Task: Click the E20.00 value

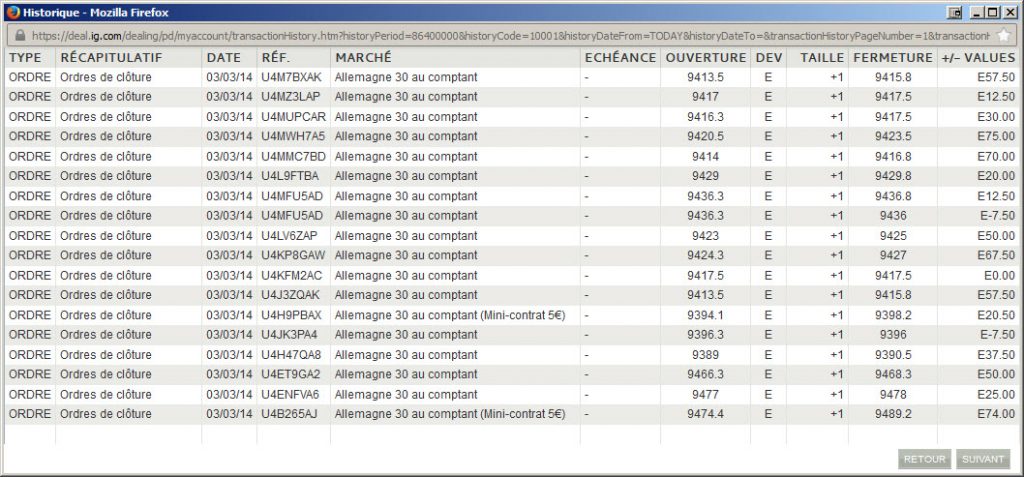Action: (x=996, y=176)
